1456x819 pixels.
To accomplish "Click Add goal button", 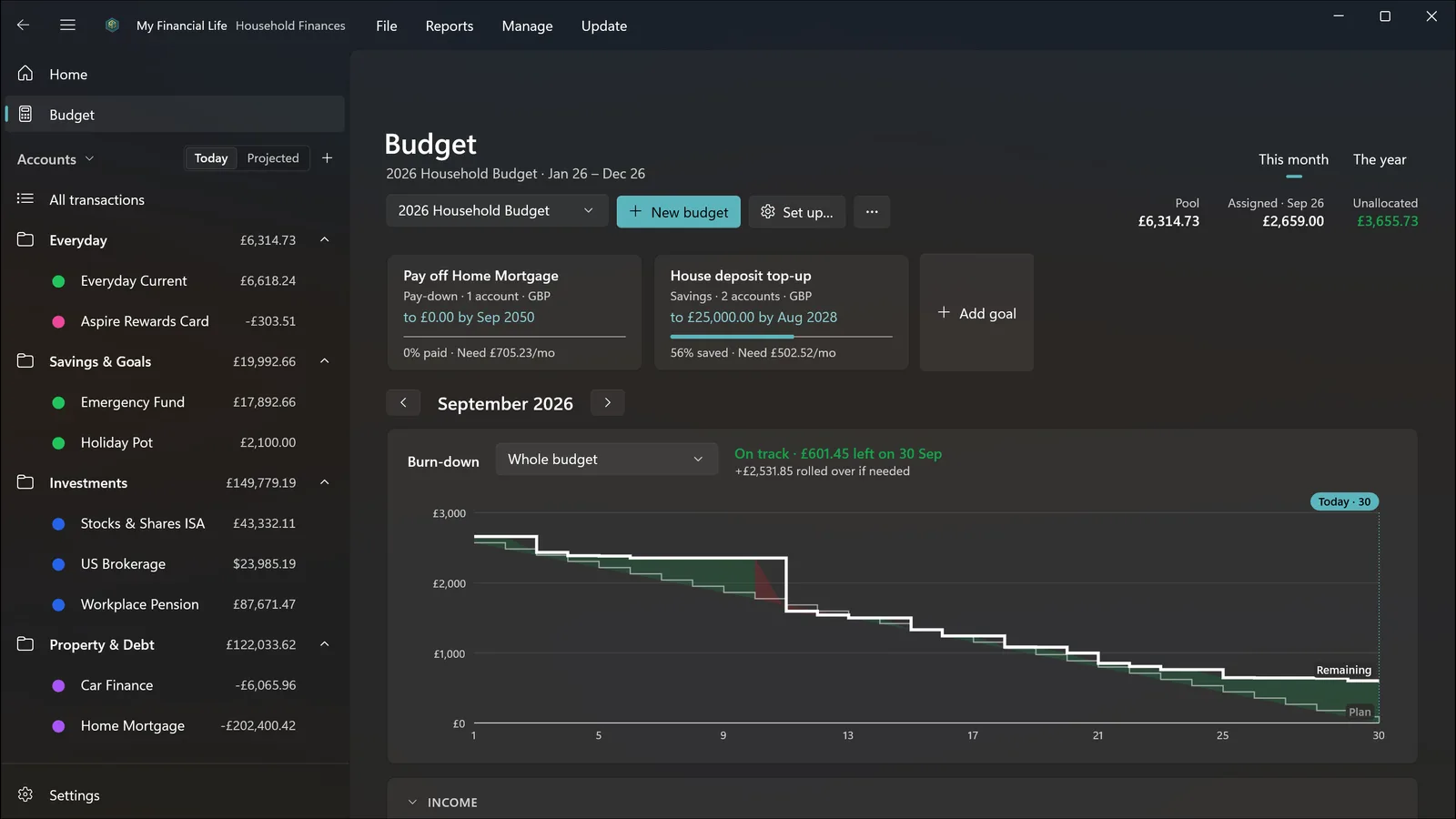I will (x=976, y=313).
